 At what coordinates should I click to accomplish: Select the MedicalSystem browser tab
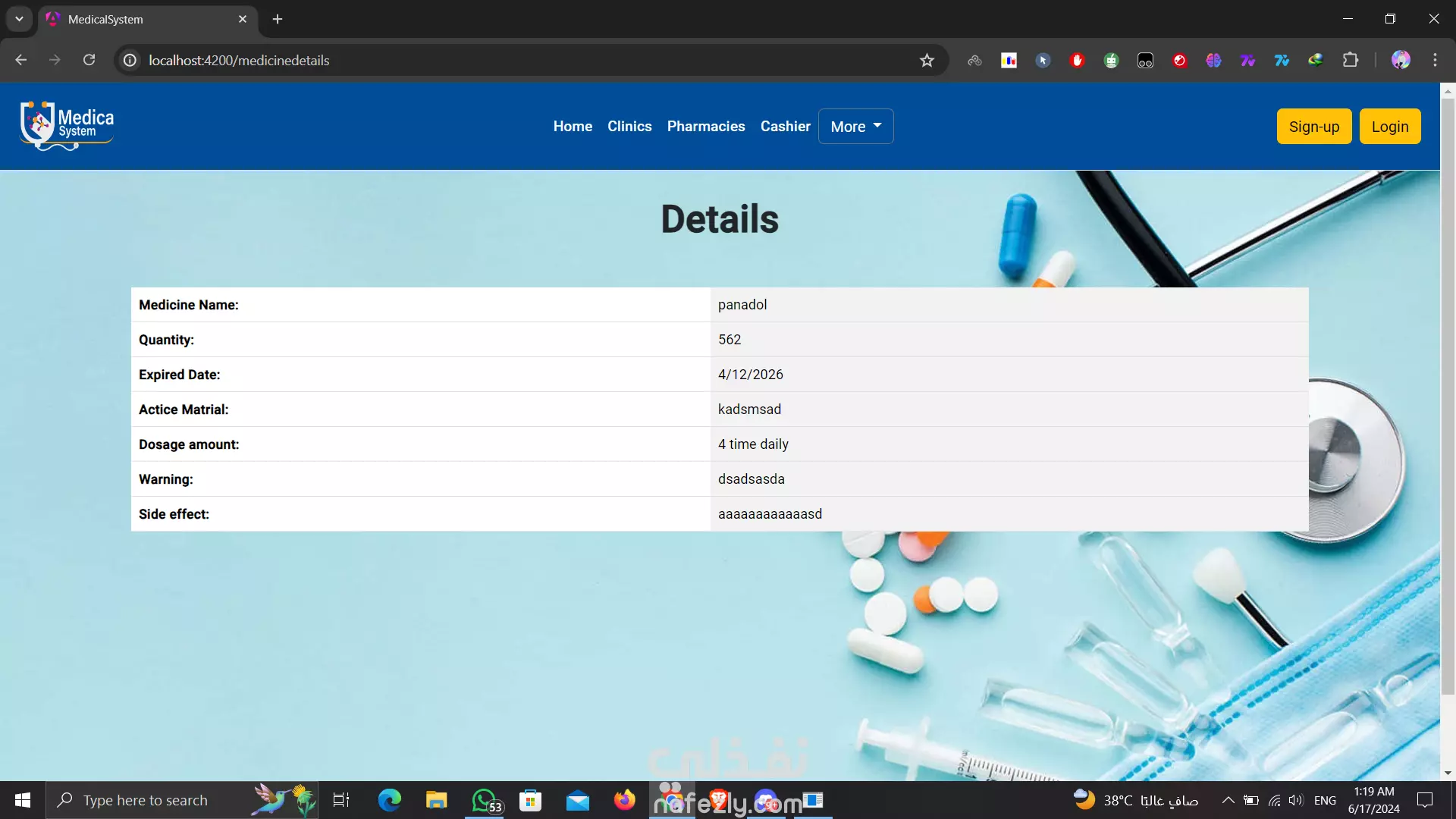pos(148,19)
